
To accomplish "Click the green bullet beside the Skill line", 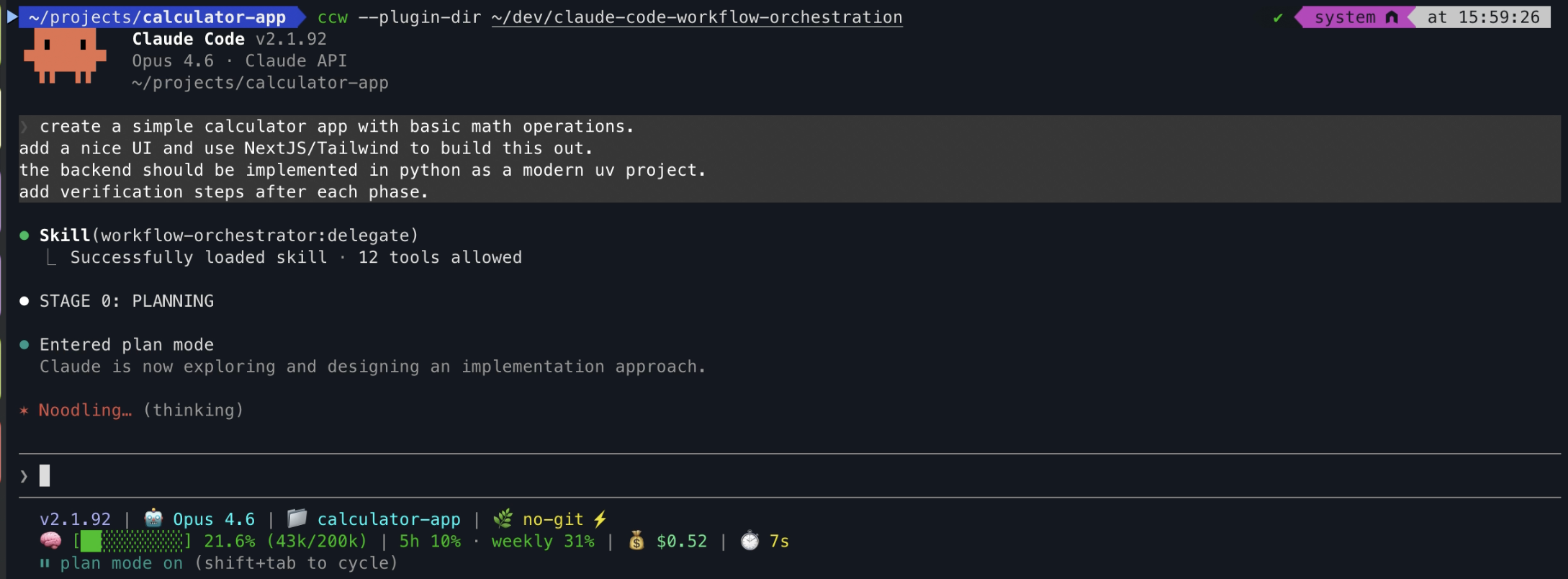I will click(24, 235).
